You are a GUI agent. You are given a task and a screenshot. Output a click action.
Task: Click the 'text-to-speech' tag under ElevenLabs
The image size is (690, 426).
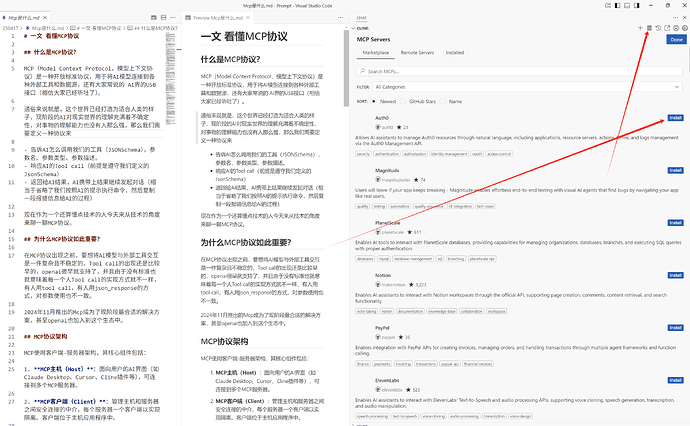pyautogui.click(x=404, y=416)
